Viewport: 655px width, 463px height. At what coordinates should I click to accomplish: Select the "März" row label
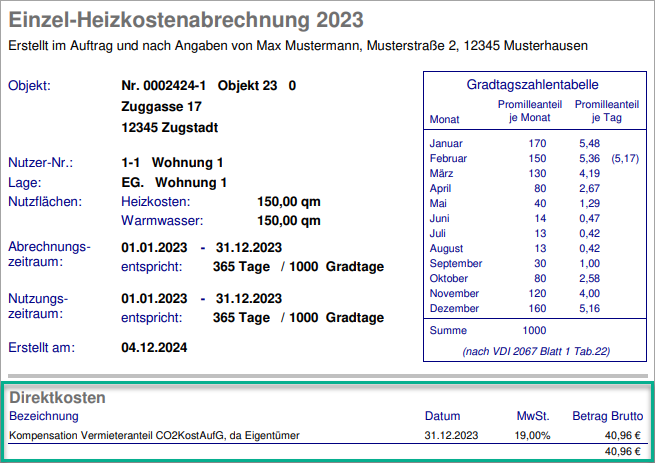click(441, 174)
